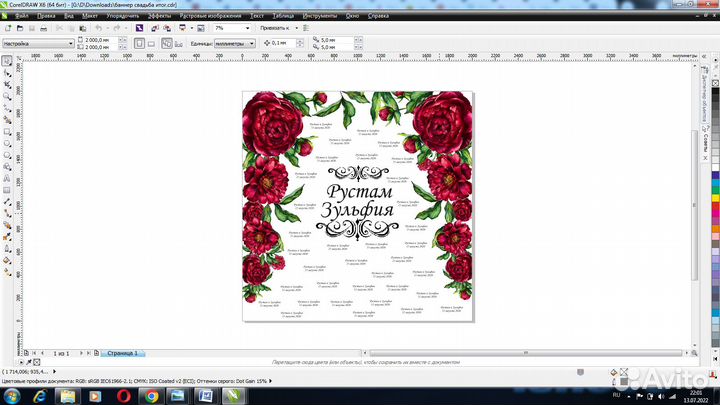Viewport: 720px width, 405px height.
Task: Switch to the Страница 1 page tab
Action: coord(121,353)
